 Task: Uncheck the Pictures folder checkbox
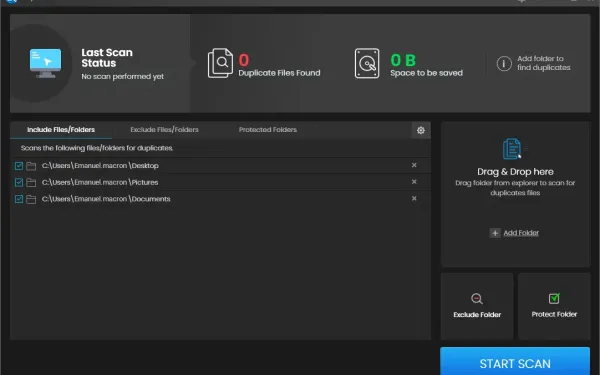(19, 183)
